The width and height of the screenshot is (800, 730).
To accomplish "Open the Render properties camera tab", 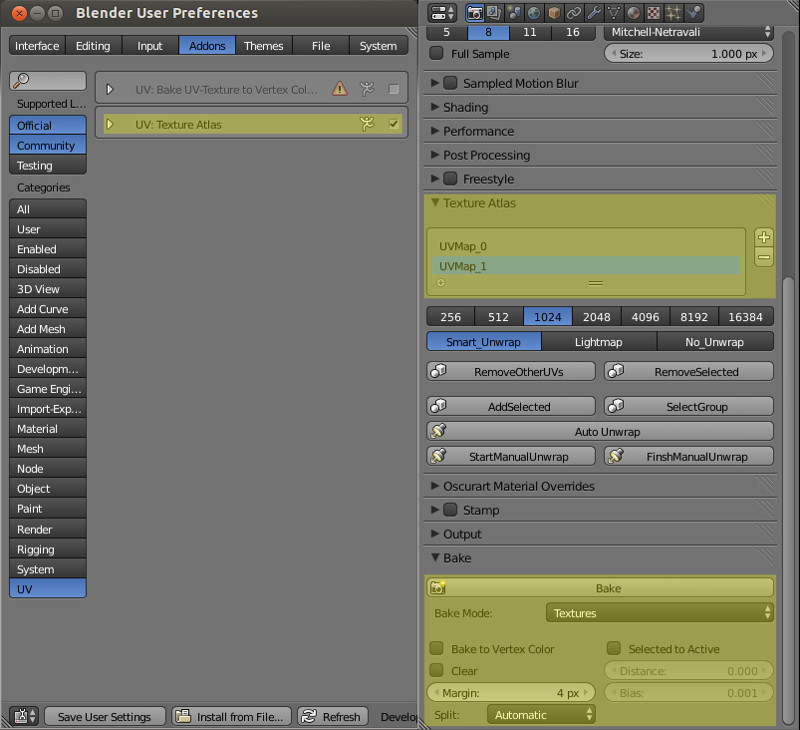I will coord(475,13).
